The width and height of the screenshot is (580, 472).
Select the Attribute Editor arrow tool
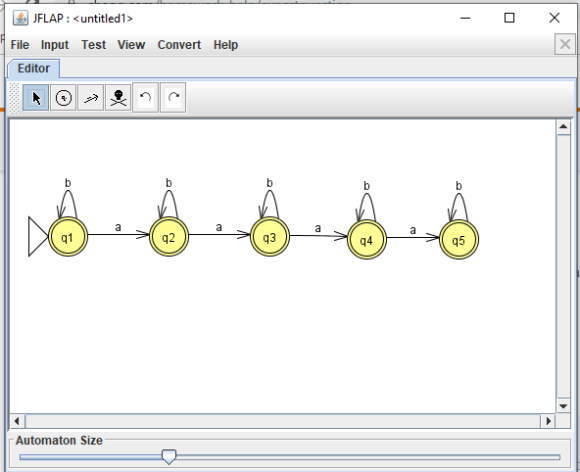point(36,98)
